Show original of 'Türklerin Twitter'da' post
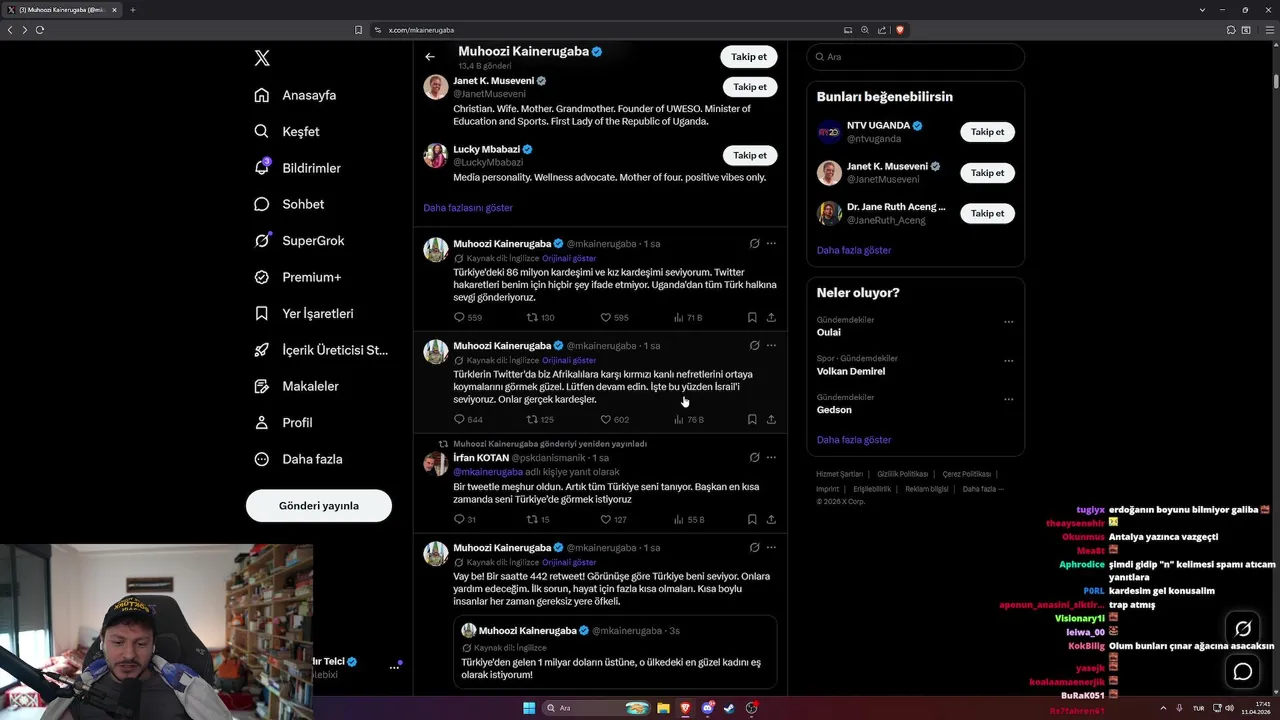The width and height of the screenshot is (1280, 720). pos(569,360)
